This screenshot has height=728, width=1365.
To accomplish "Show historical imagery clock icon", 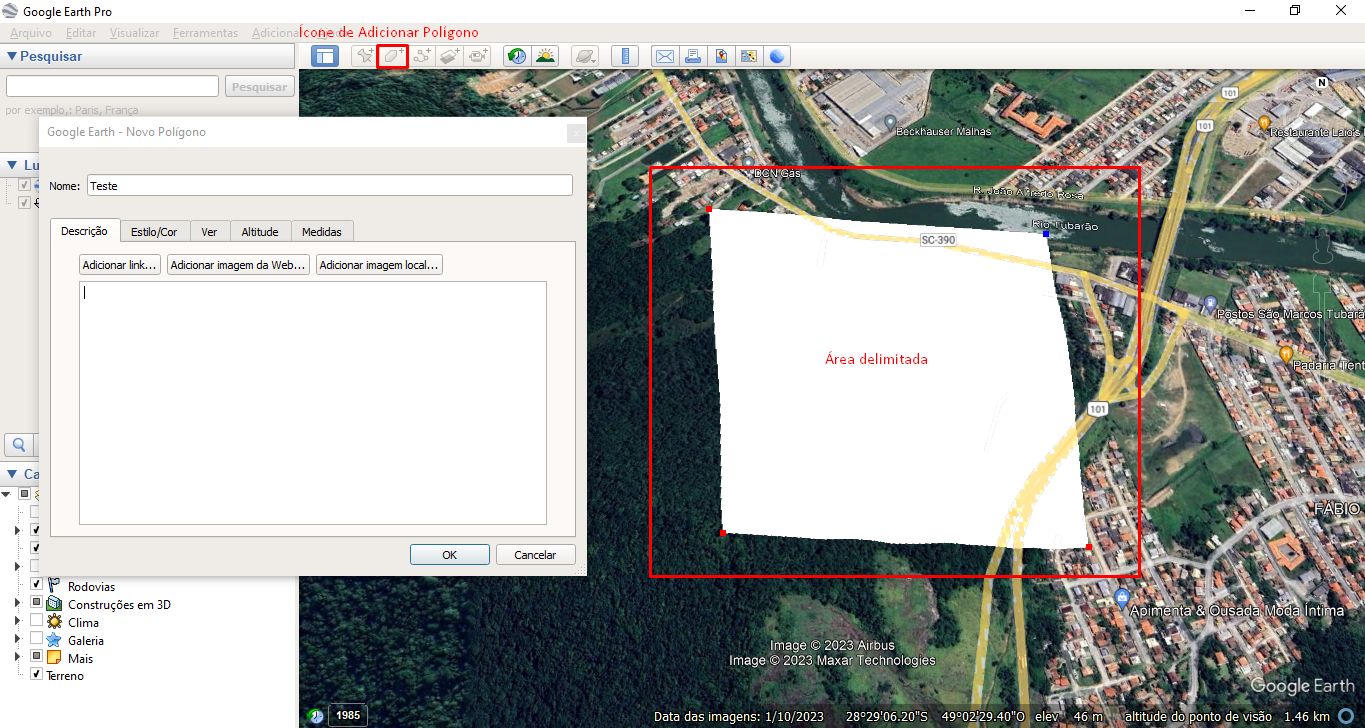I will tap(517, 56).
